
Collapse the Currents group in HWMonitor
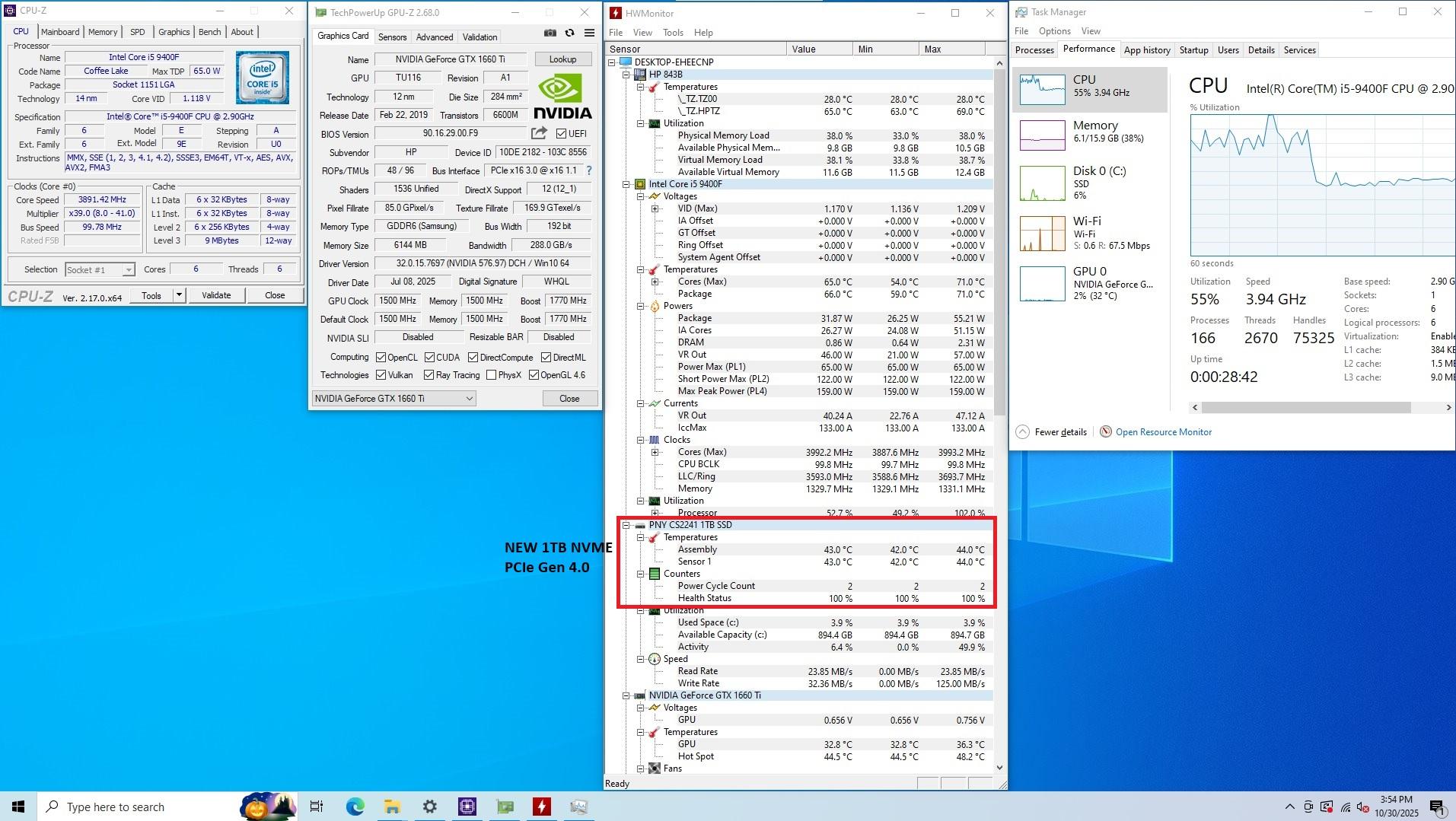click(641, 403)
